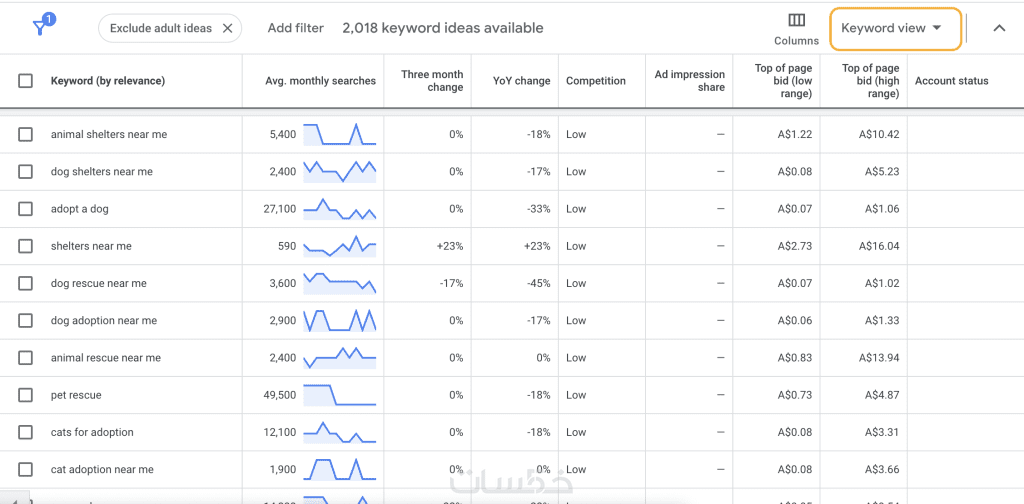Select the adopt a dog checkbox

[25, 209]
